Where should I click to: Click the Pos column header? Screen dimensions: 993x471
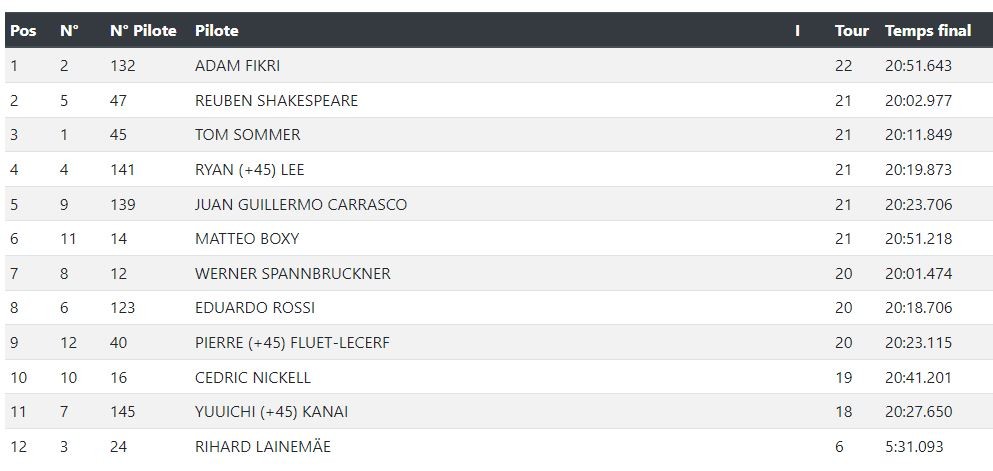tap(23, 30)
